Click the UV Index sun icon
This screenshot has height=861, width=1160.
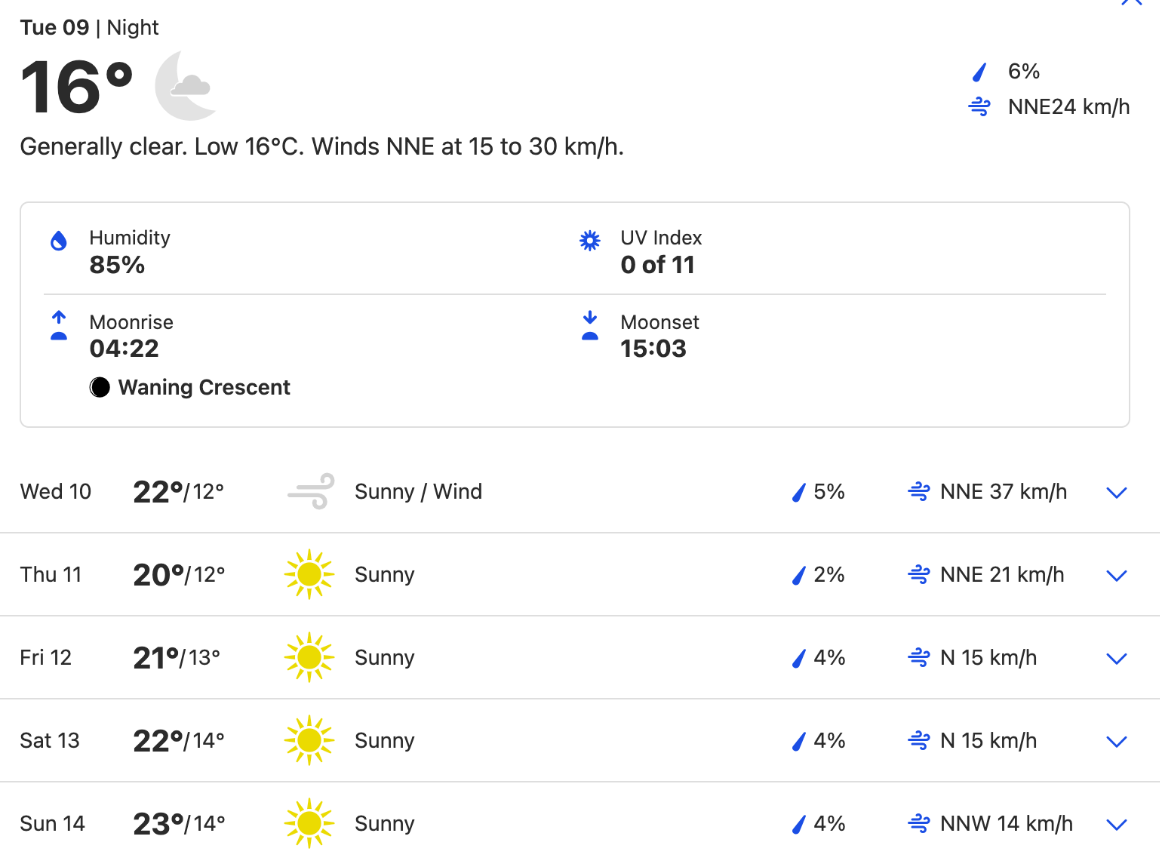590,240
